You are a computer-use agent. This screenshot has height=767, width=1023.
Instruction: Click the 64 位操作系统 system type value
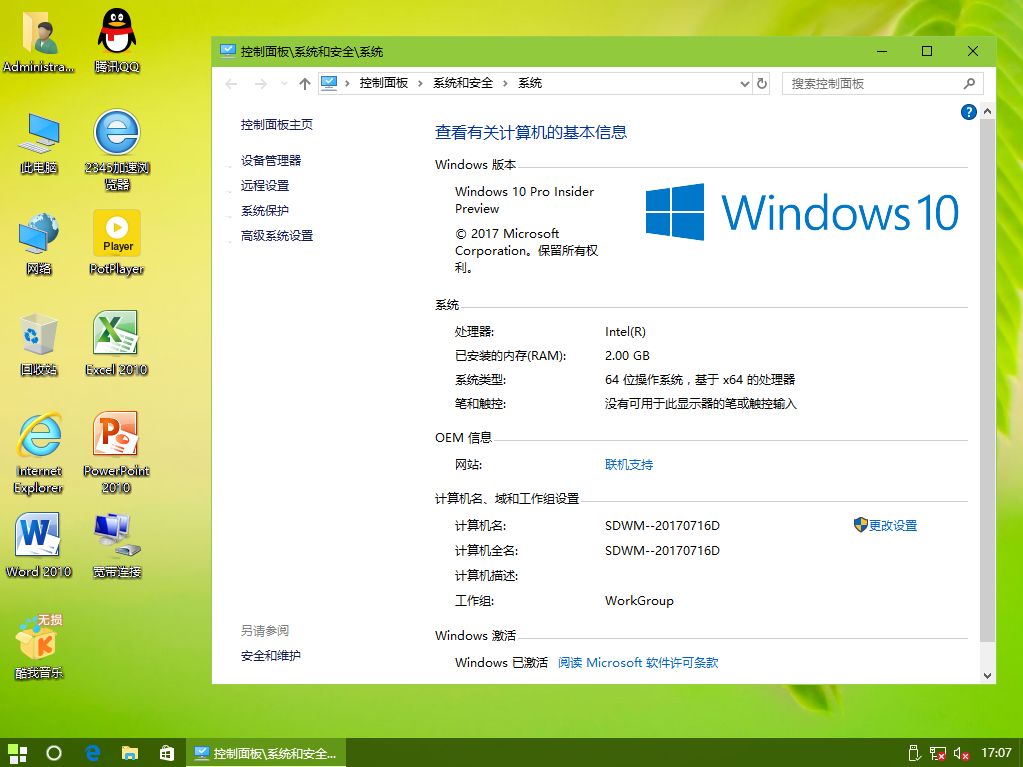pyautogui.click(x=700, y=380)
